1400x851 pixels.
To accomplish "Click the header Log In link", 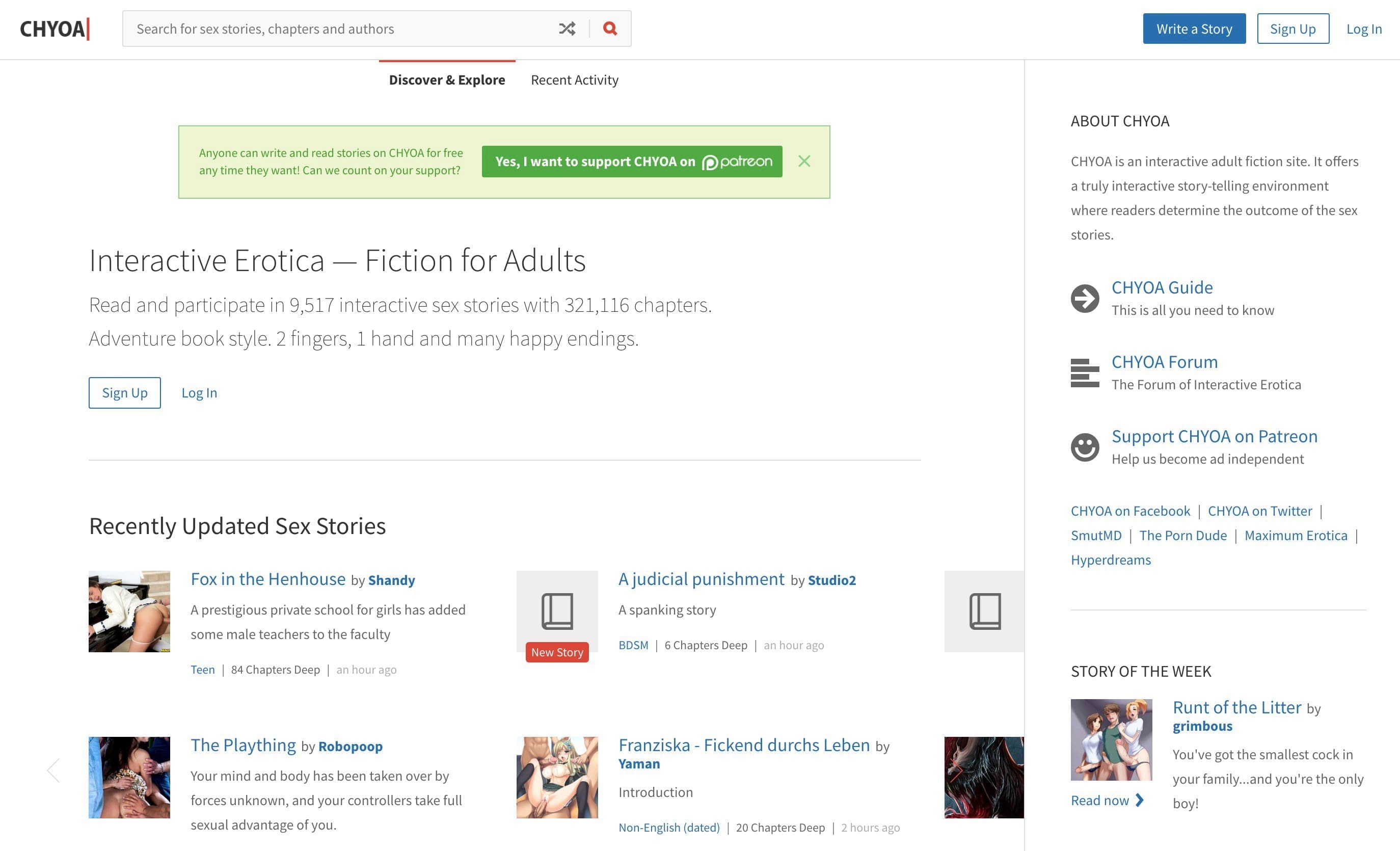I will (1364, 29).
